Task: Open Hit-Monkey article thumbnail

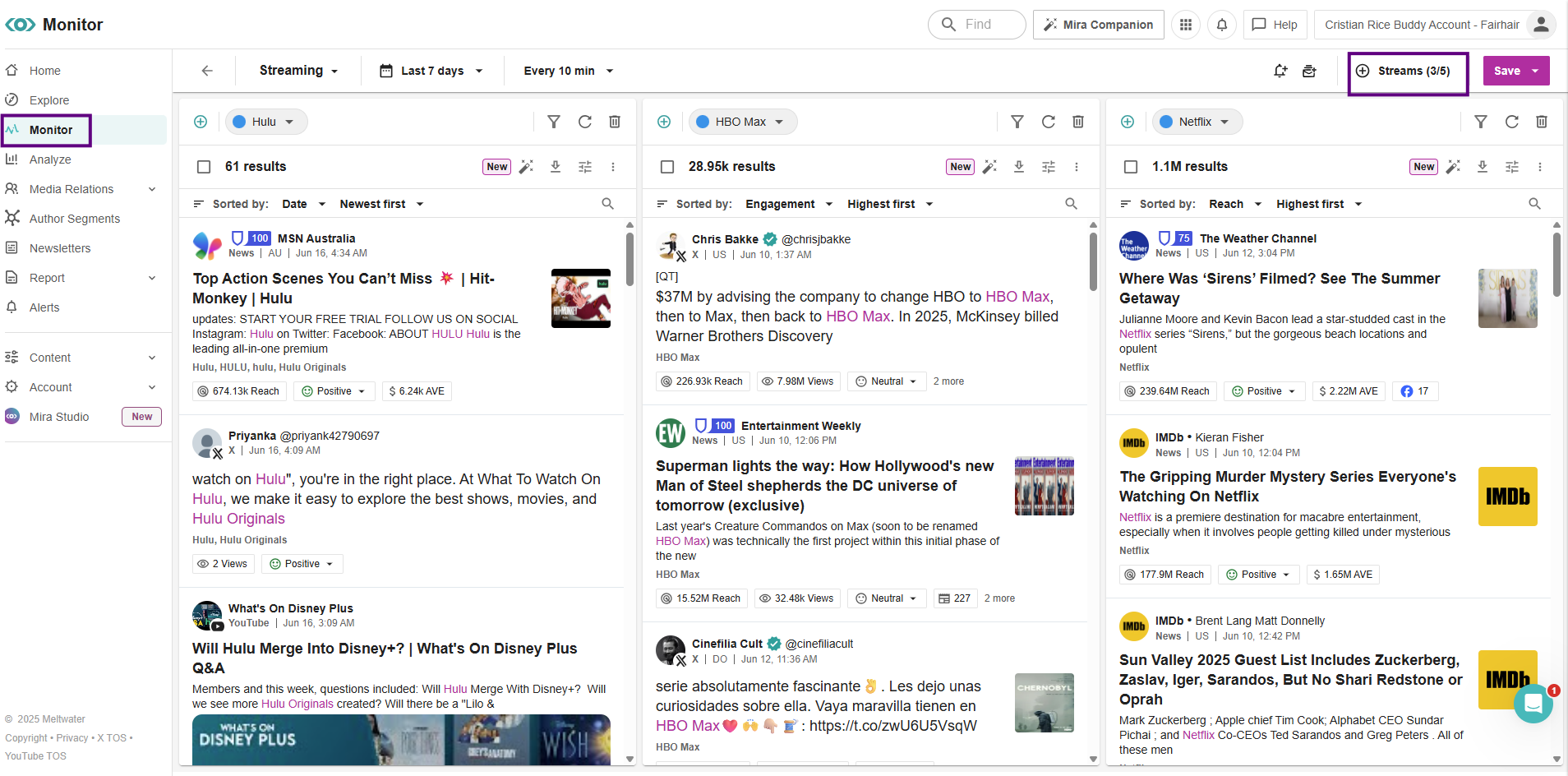Action: pyautogui.click(x=581, y=298)
